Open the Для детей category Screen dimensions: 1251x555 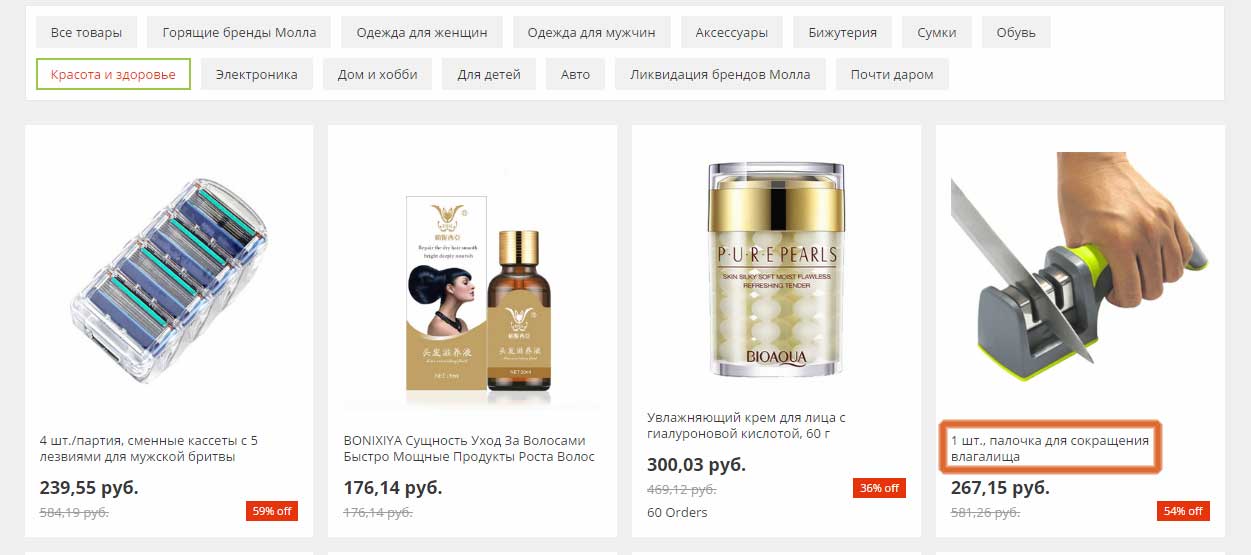(x=489, y=74)
